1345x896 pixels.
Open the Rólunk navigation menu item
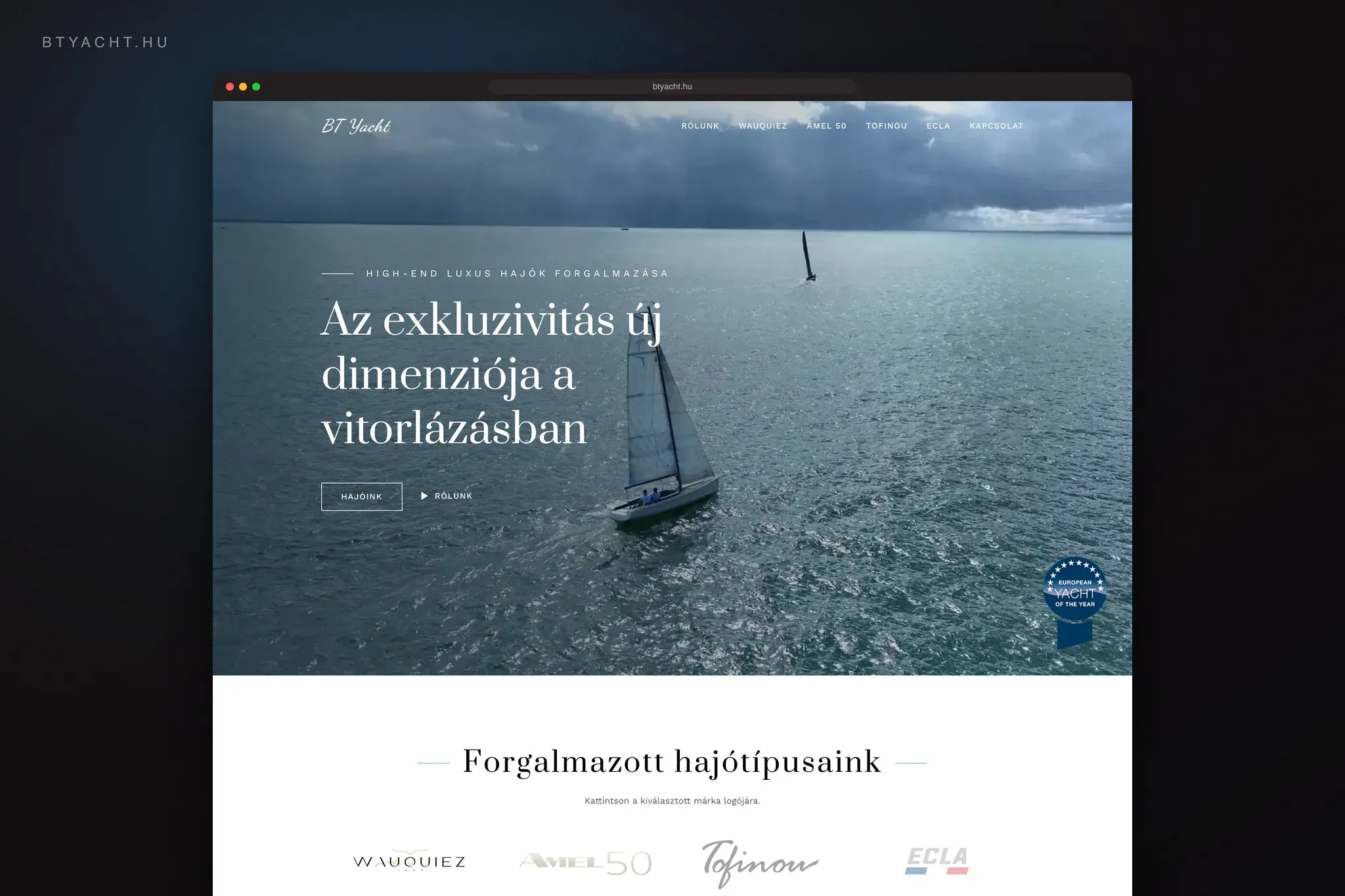click(x=700, y=126)
